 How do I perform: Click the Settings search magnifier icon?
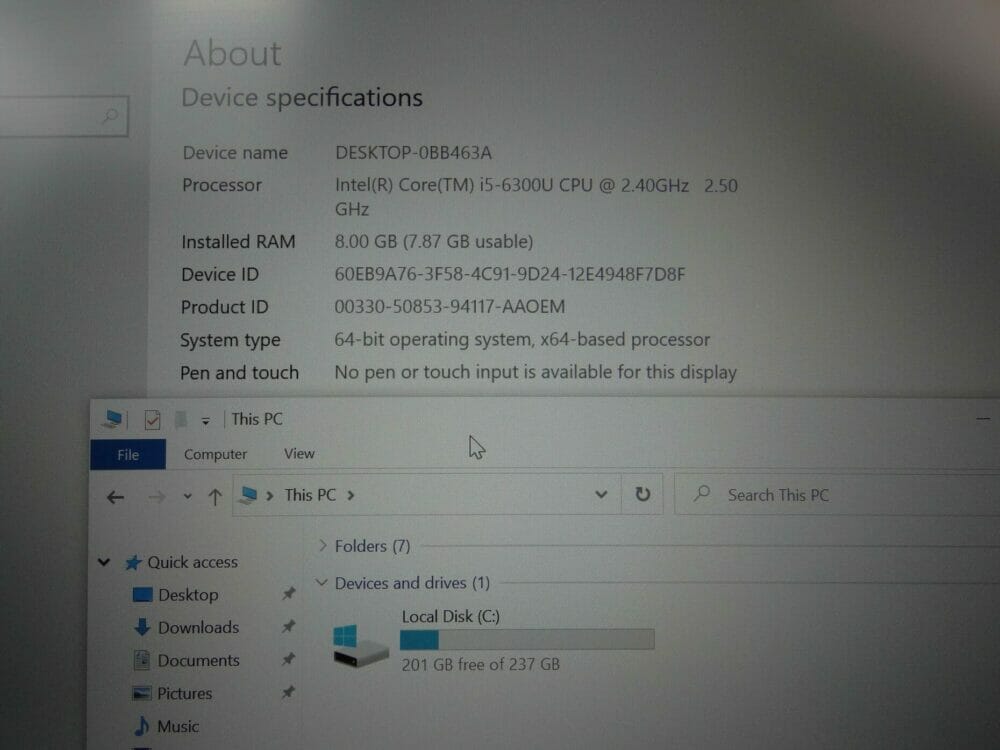coord(110,115)
